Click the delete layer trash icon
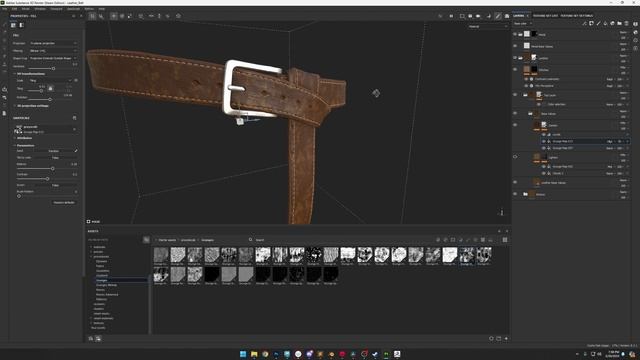640x360 pixels. coord(626,24)
